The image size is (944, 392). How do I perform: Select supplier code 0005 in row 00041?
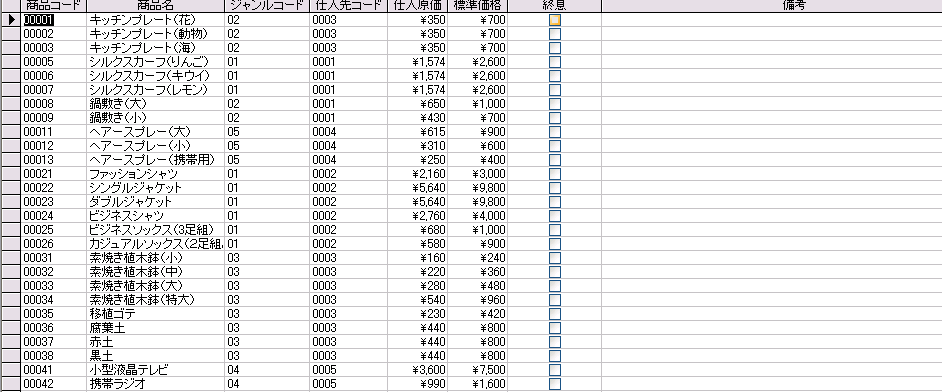click(x=349, y=370)
